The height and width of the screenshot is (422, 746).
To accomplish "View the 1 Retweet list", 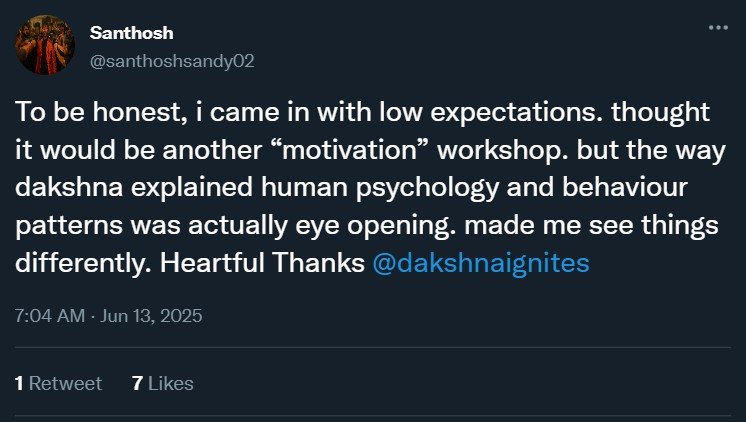I will pos(59,383).
